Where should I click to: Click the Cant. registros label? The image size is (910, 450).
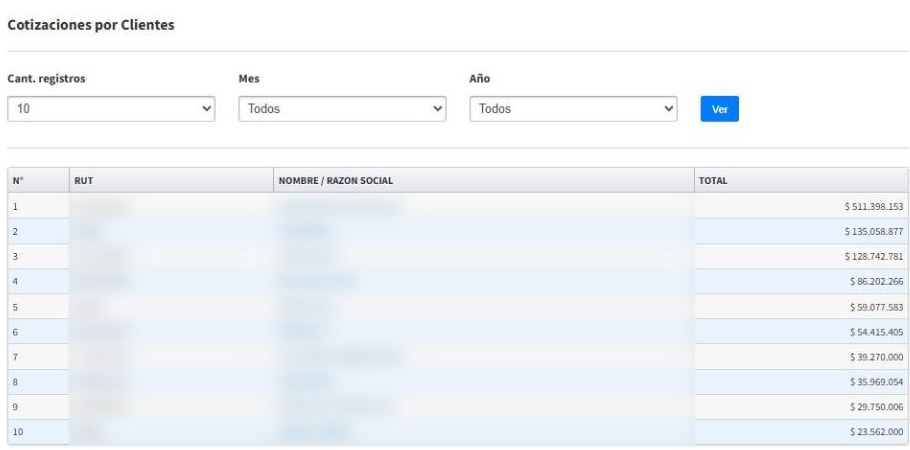pos(46,78)
